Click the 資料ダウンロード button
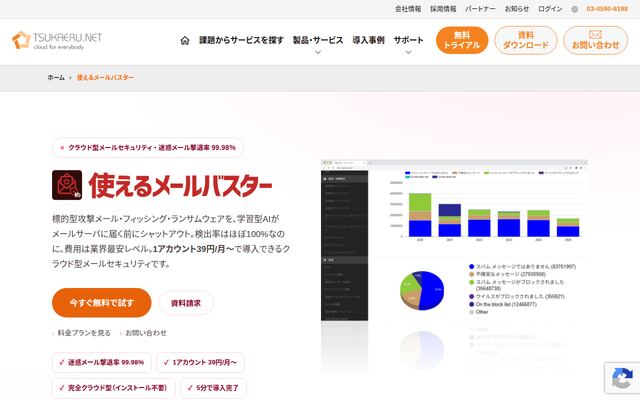Viewport: 640px width, 400px height. coord(526,40)
